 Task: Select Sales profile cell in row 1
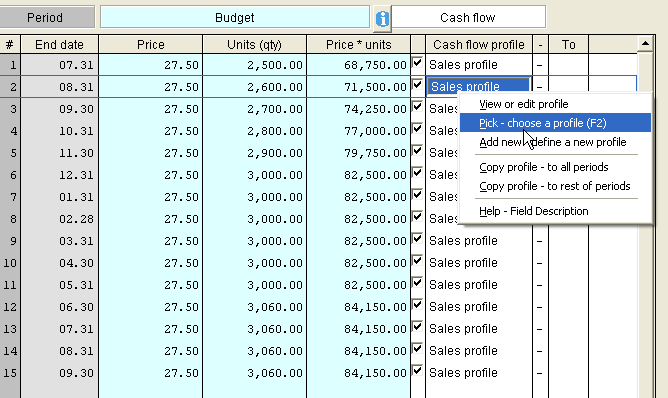tap(479, 65)
